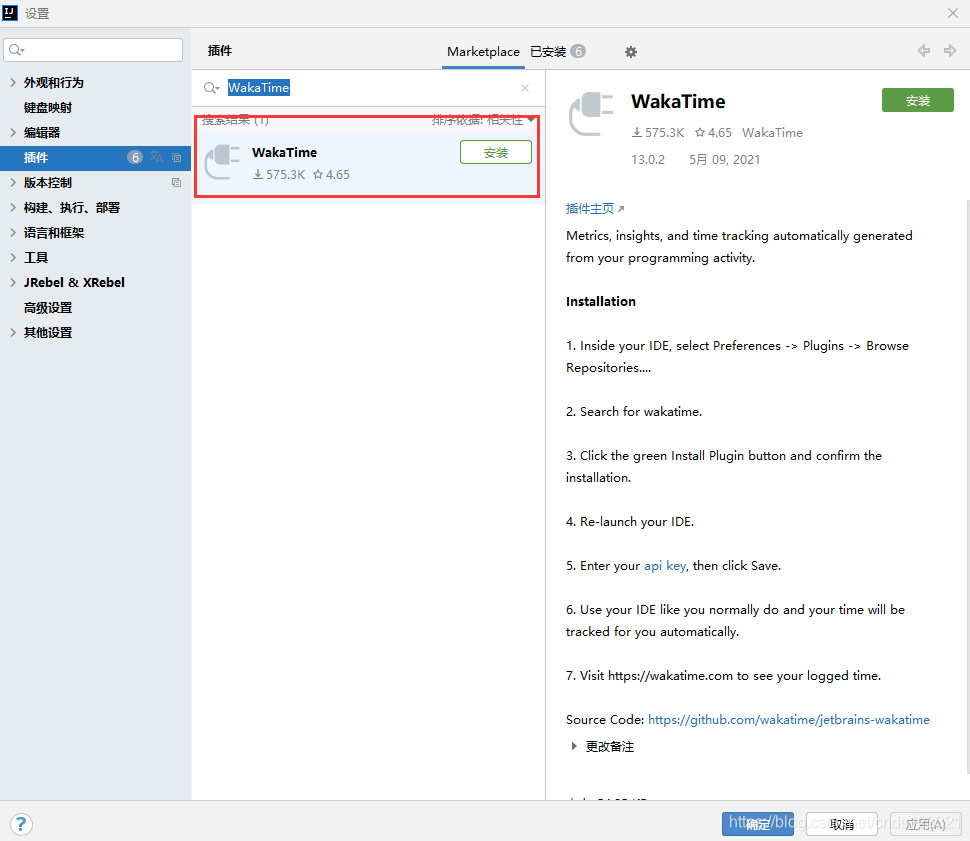Click the large WakaTime plugin logo in details

[x=591, y=113]
